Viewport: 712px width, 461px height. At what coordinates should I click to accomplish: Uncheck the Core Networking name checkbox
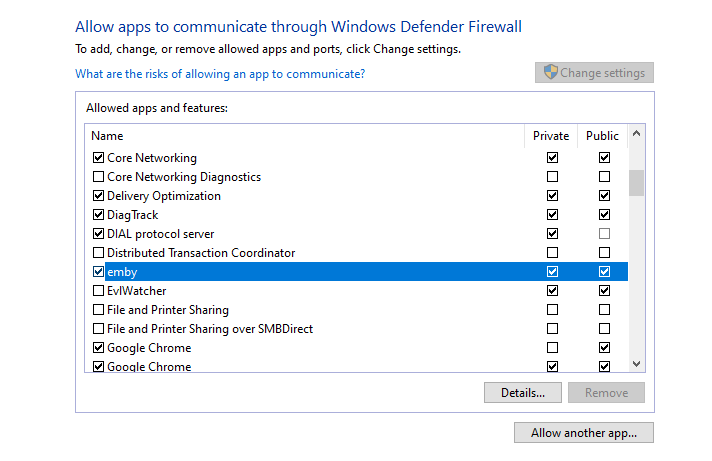pos(98,158)
